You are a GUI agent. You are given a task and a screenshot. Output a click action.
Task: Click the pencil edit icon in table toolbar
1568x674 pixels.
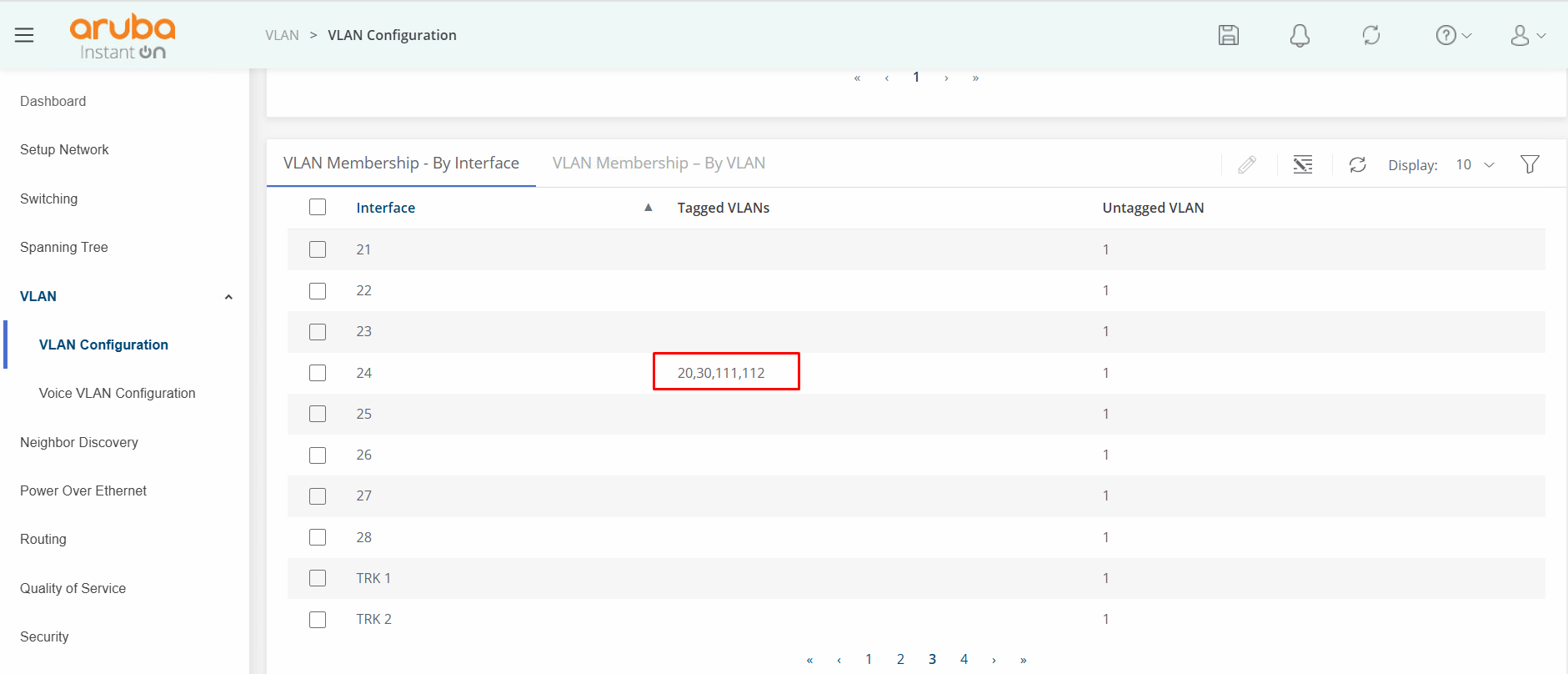1246,165
